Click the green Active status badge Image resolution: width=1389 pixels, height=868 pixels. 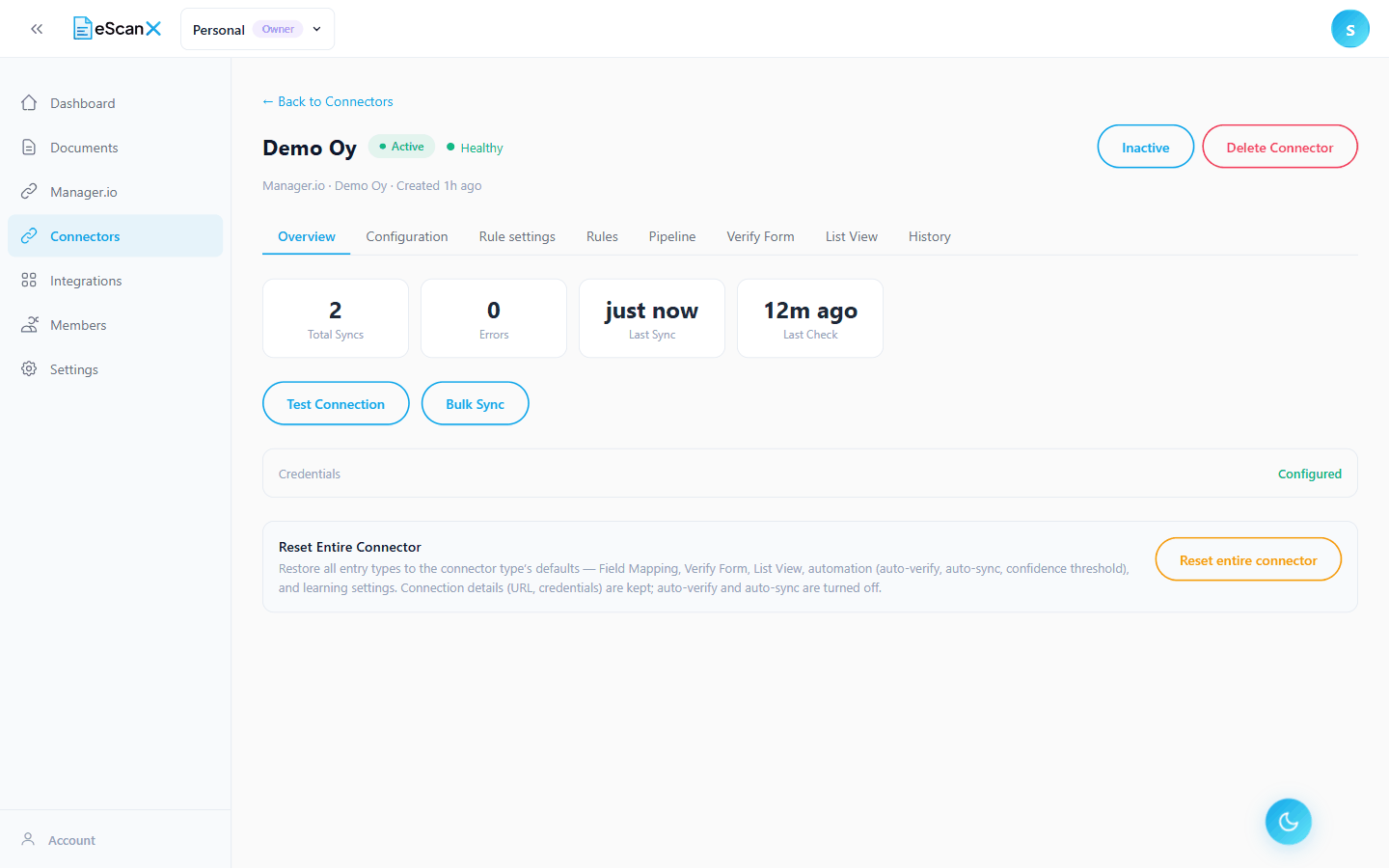[401, 147]
